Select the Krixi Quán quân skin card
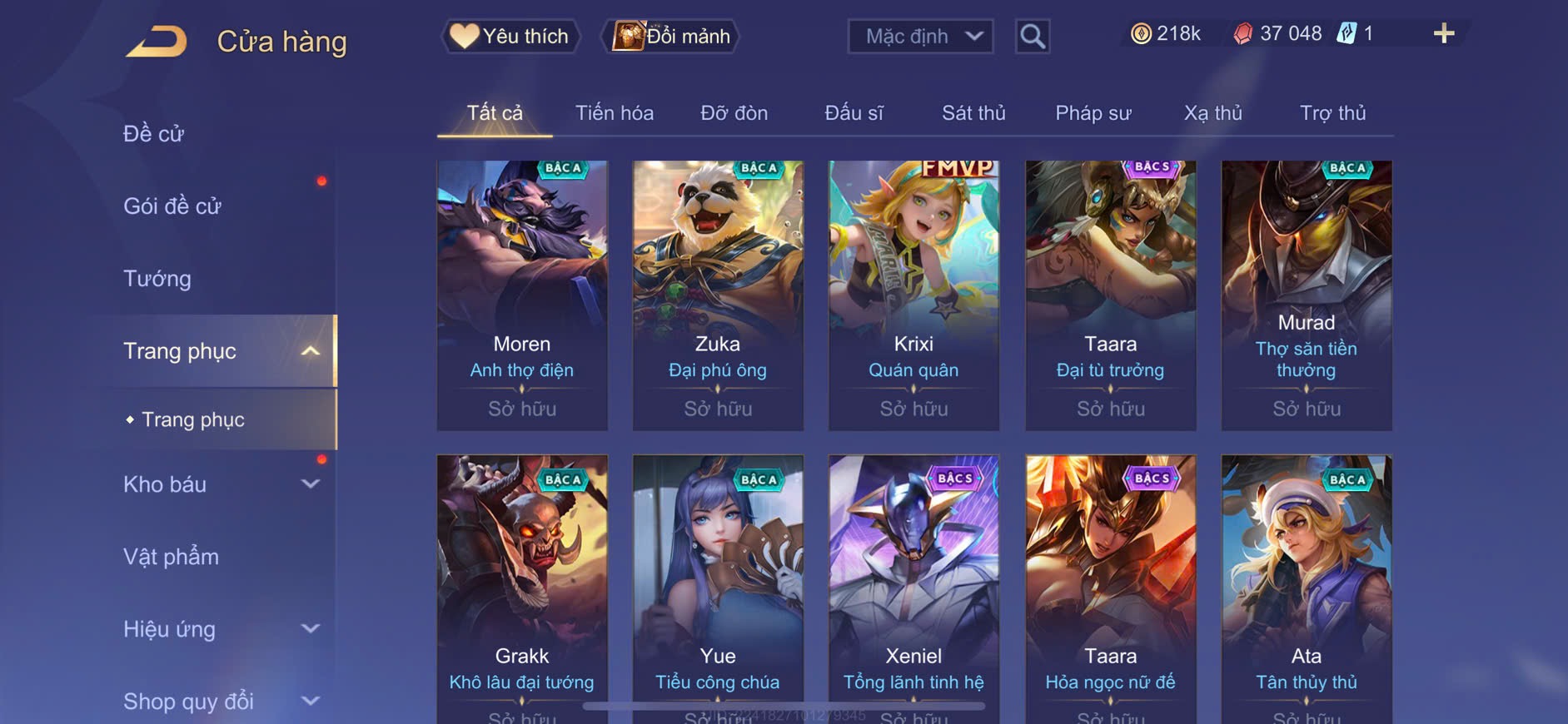 [913, 295]
